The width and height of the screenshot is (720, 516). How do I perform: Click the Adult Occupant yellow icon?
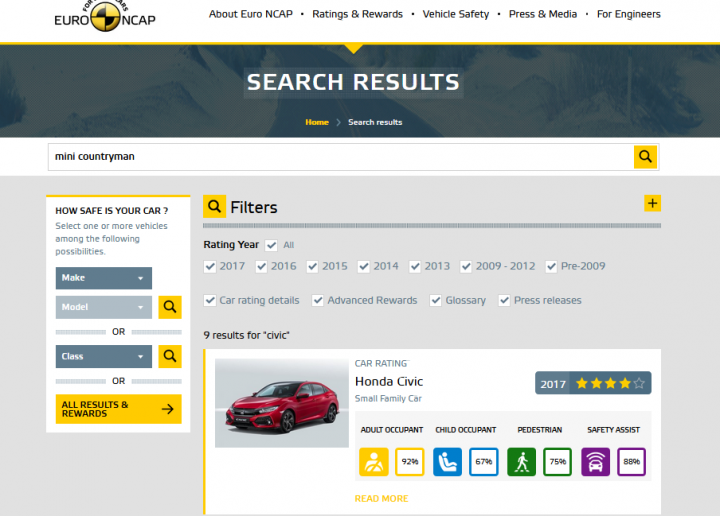coord(374,462)
